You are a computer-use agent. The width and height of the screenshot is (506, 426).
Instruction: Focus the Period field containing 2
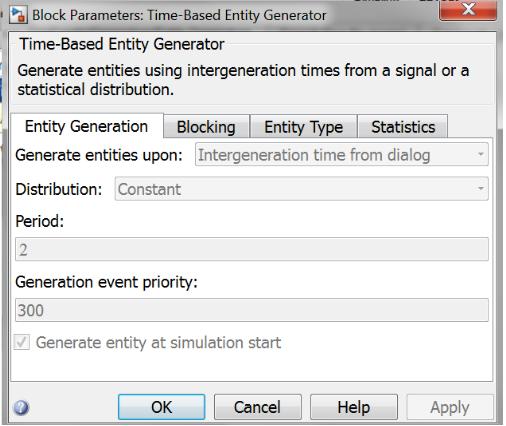pos(252,249)
